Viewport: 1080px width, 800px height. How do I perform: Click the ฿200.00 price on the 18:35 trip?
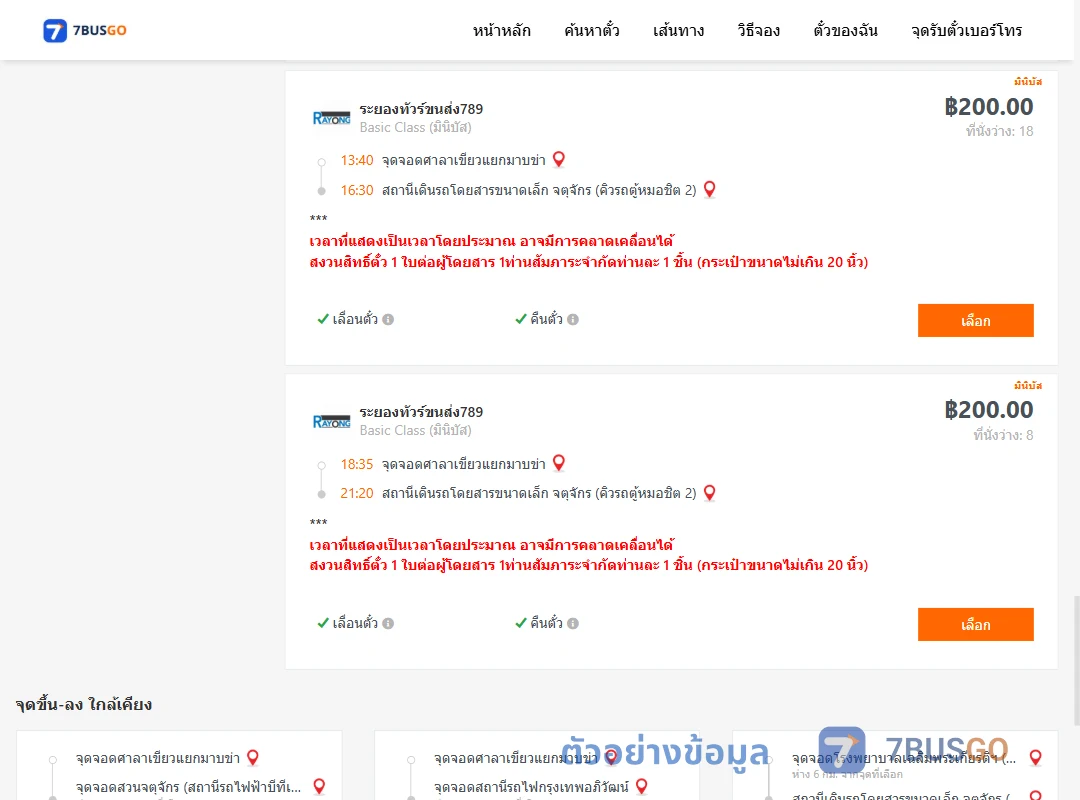[x=989, y=409]
